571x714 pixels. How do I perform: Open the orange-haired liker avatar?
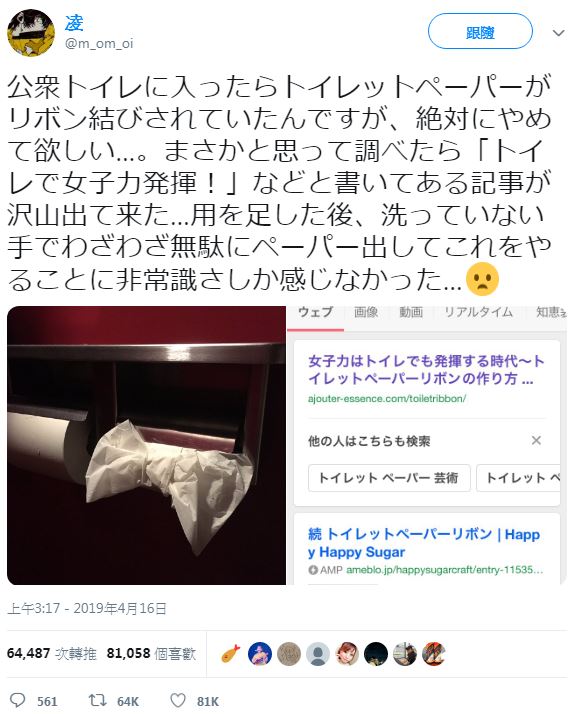point(347,654)
